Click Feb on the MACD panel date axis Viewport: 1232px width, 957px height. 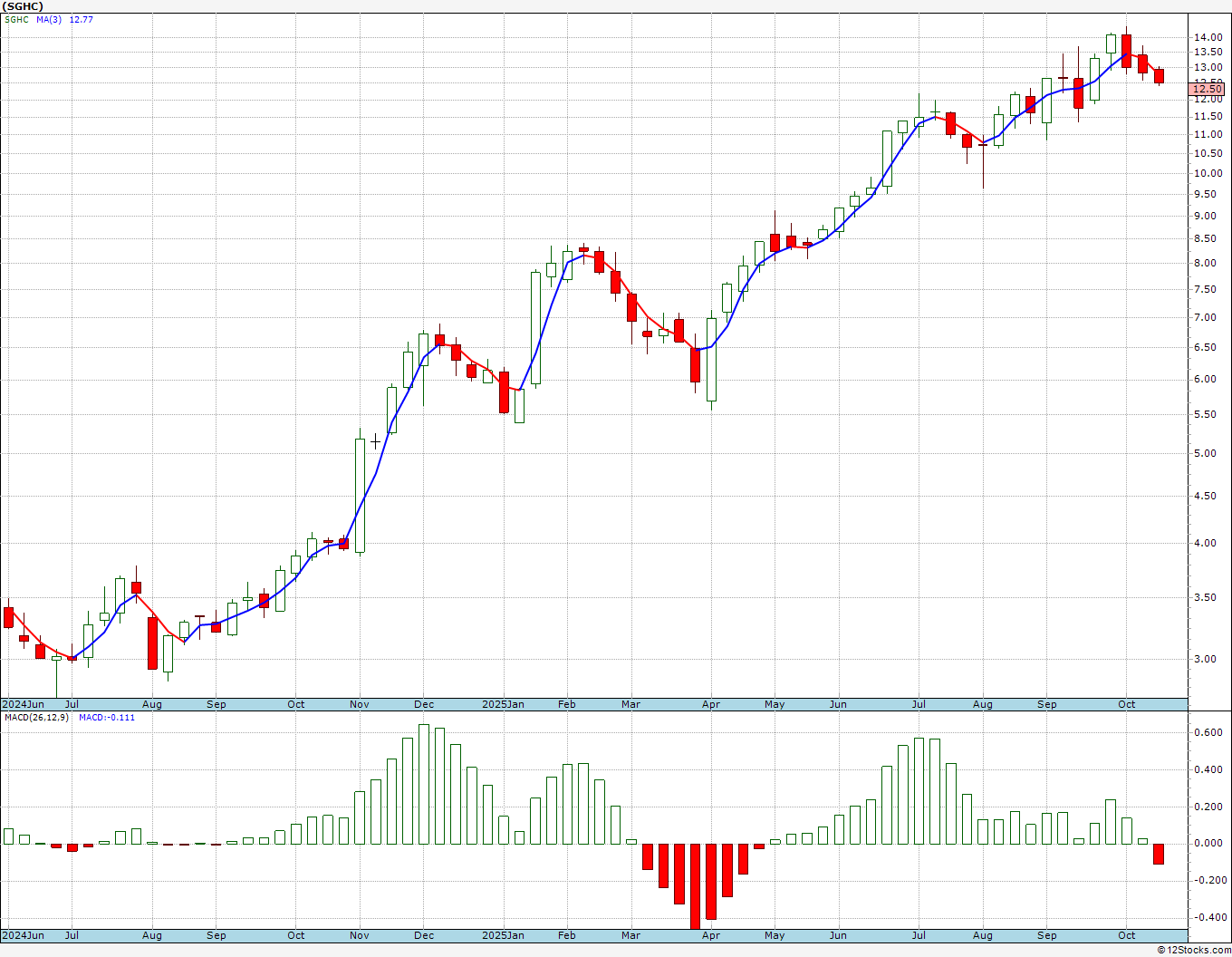point(567,935)
